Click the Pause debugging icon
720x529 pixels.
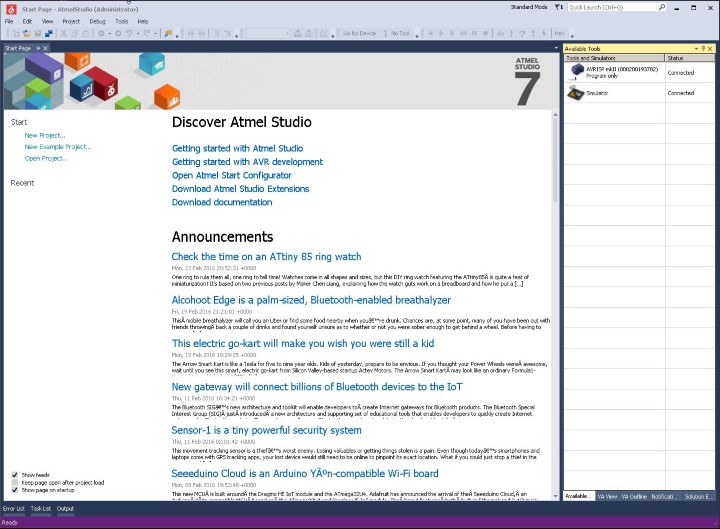point(474,34)
